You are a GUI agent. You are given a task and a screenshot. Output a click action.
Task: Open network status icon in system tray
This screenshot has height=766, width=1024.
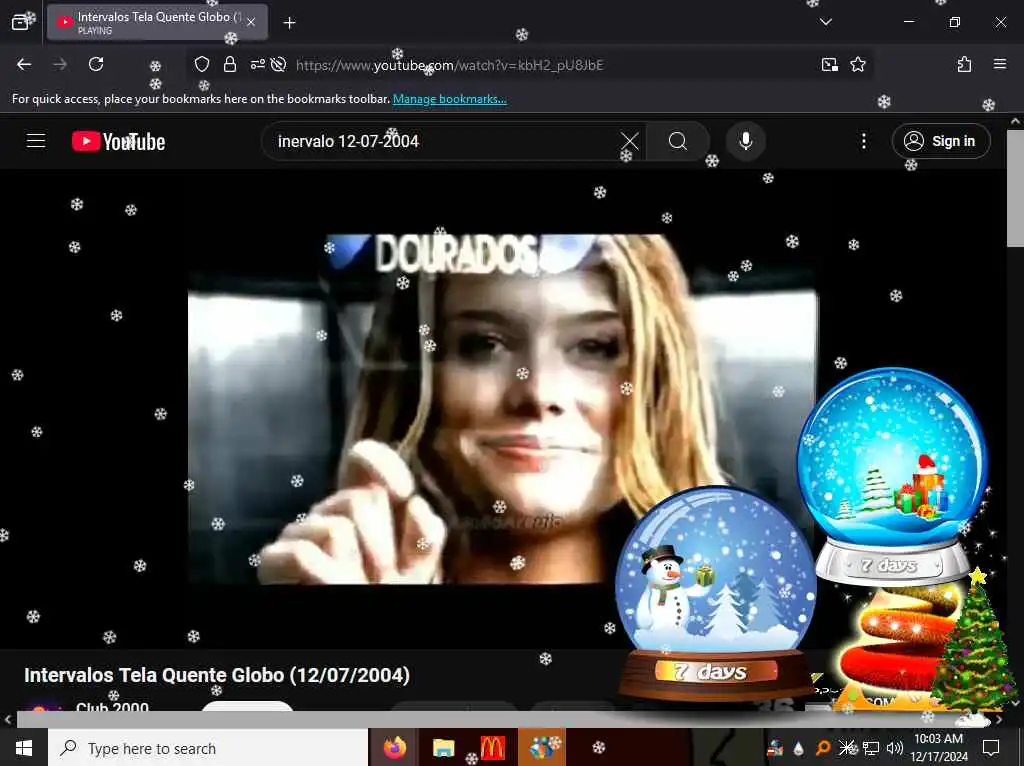pyautogui.click(x=871, y=748)
